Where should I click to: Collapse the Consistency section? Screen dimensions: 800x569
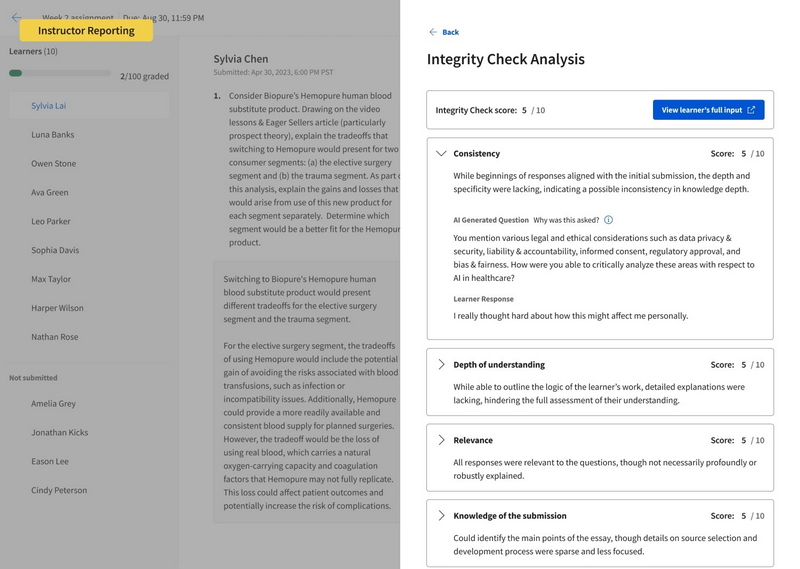(441, 154)
